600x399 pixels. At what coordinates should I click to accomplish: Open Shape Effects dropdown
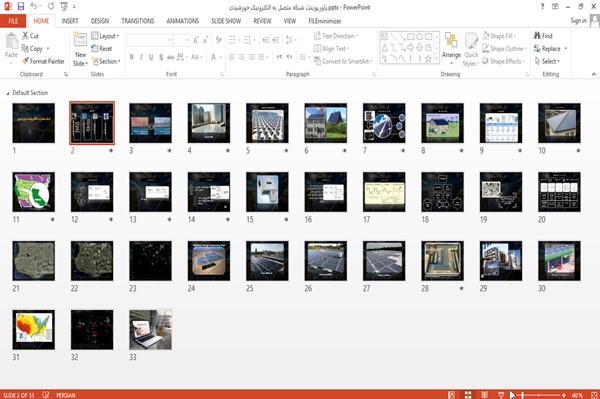[x=503, y=61]
